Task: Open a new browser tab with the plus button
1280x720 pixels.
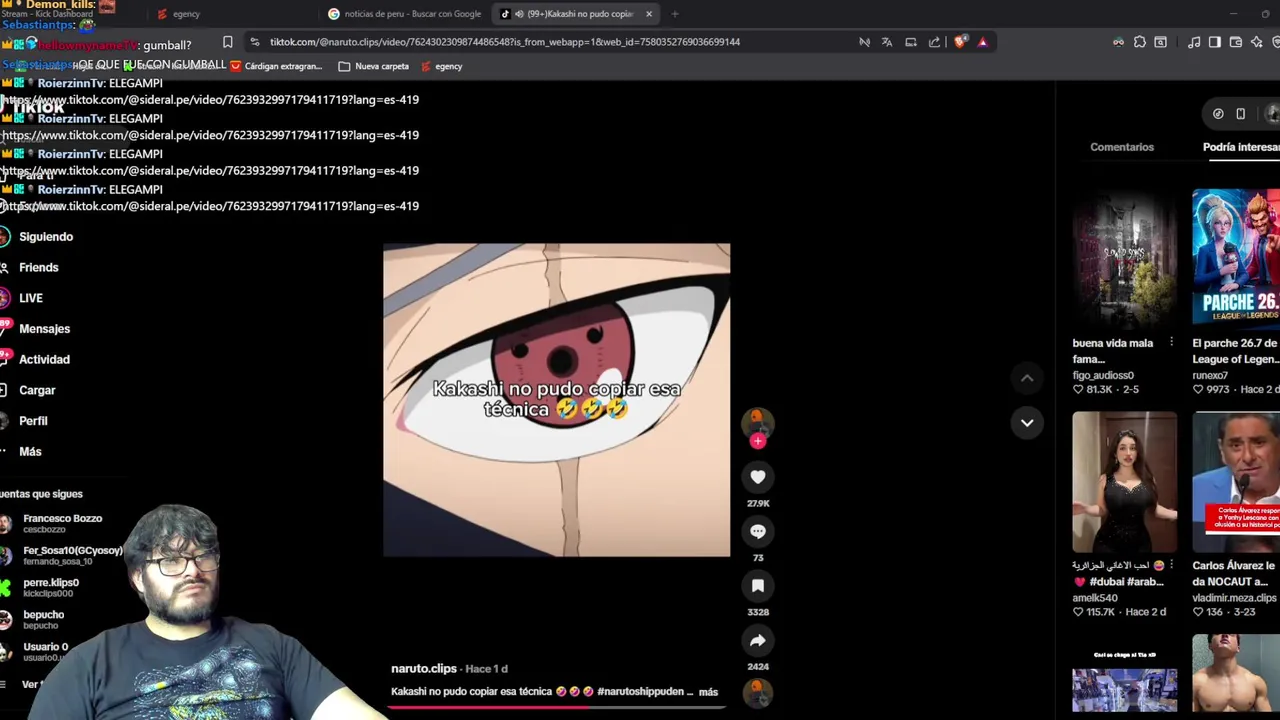Action: [x=675, y=14]
